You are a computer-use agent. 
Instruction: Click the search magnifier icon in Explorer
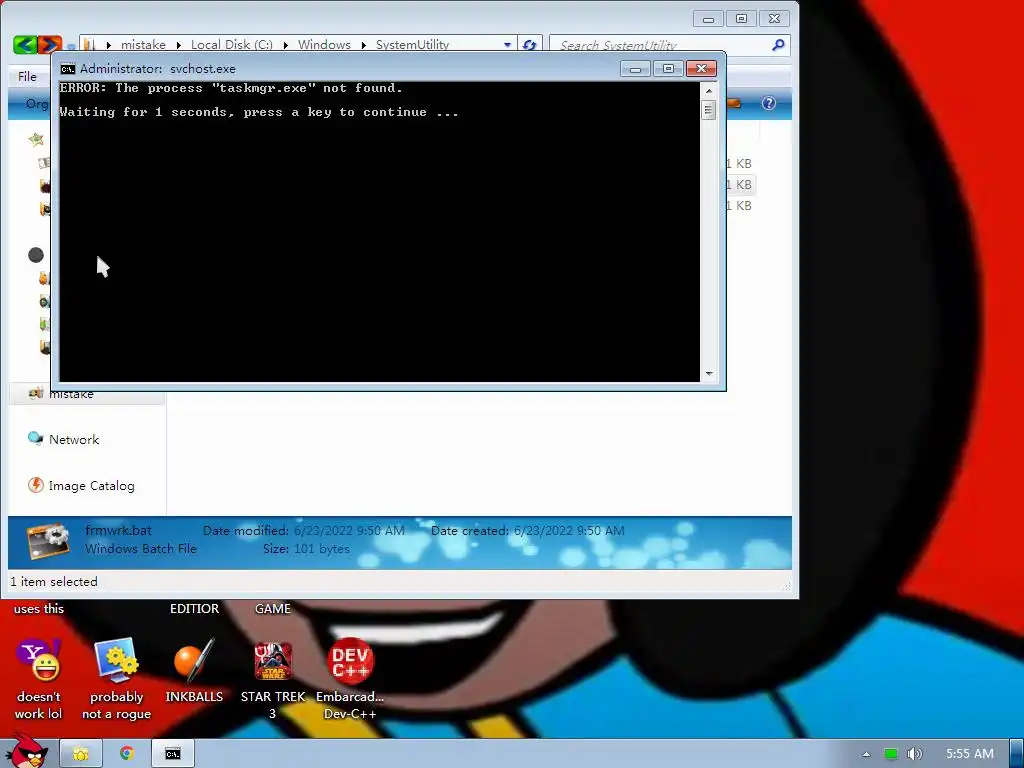[778, 44]
